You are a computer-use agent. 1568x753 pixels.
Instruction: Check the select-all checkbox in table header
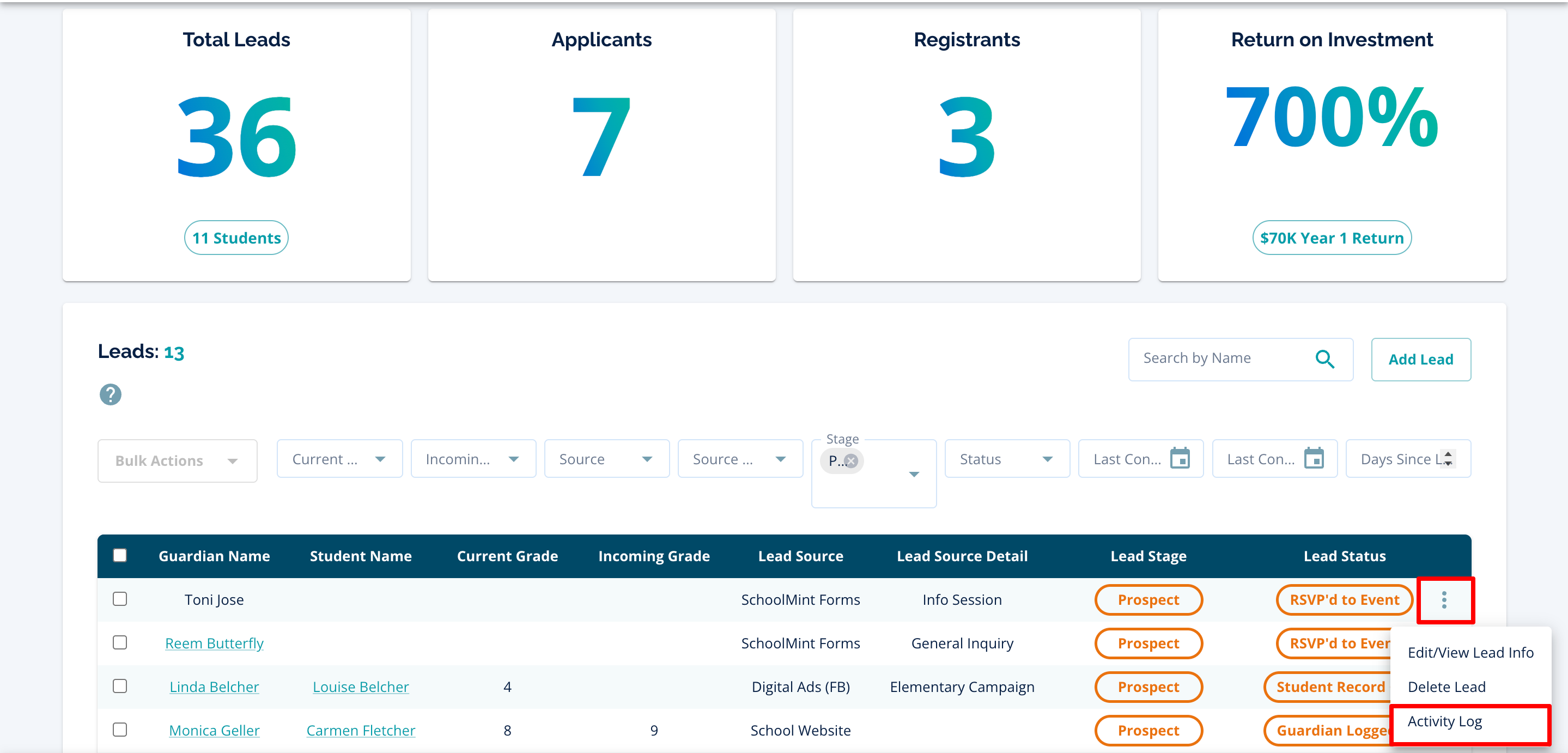tap(120, 555)
